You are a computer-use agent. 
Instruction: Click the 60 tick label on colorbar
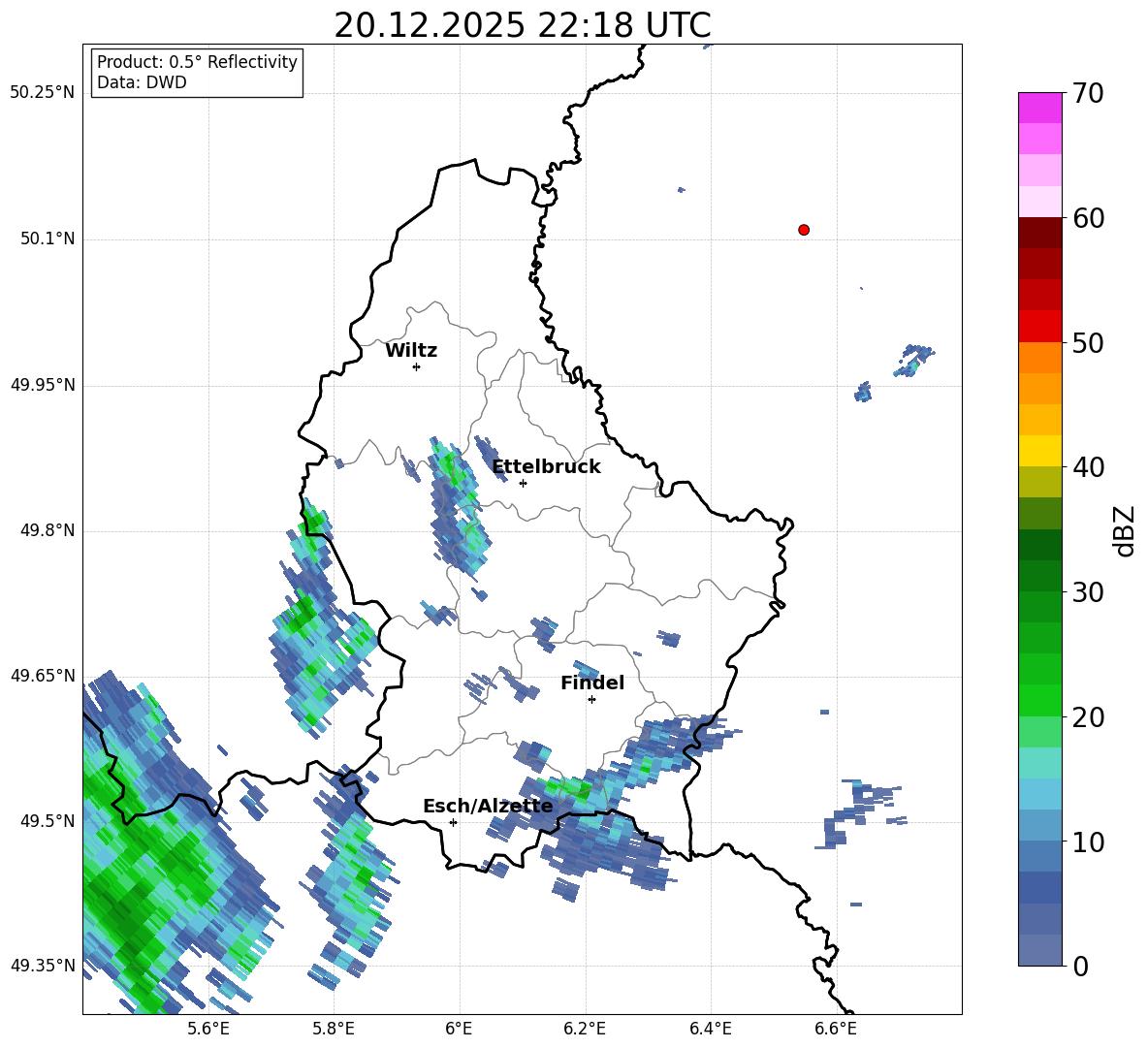point(1089,218)
